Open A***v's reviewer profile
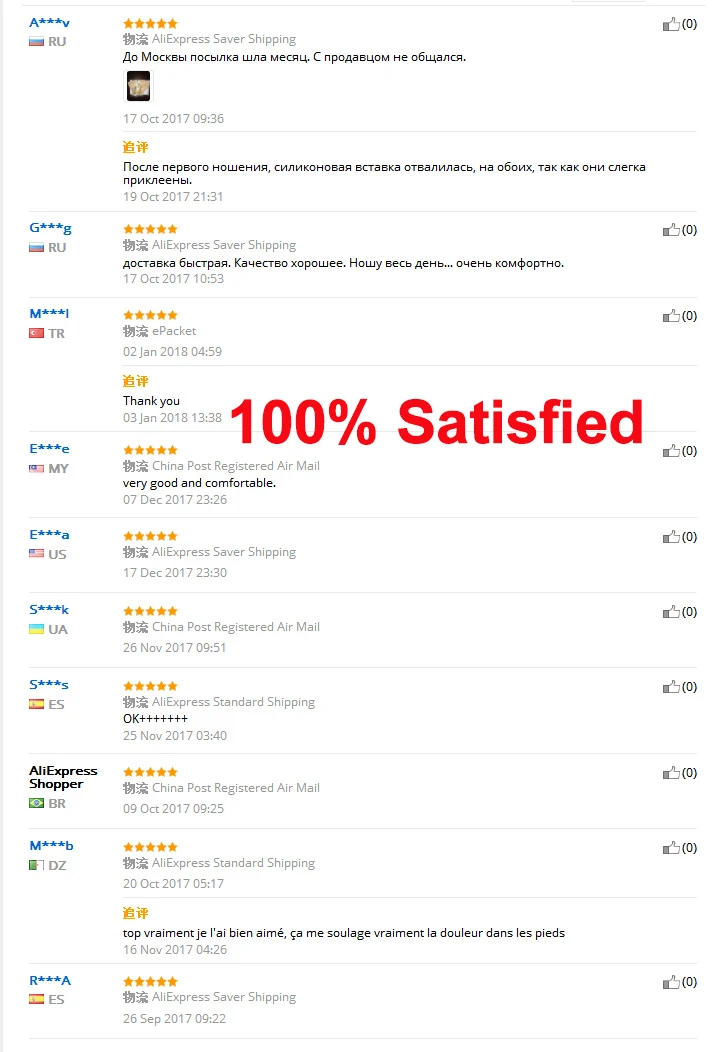The image size is (714, 1052). [x=50, y=23]
